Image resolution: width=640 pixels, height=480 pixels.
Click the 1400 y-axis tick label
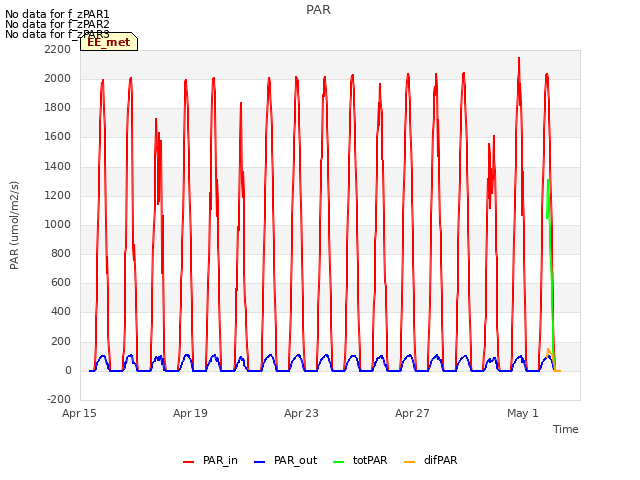(x=58, y=167)
